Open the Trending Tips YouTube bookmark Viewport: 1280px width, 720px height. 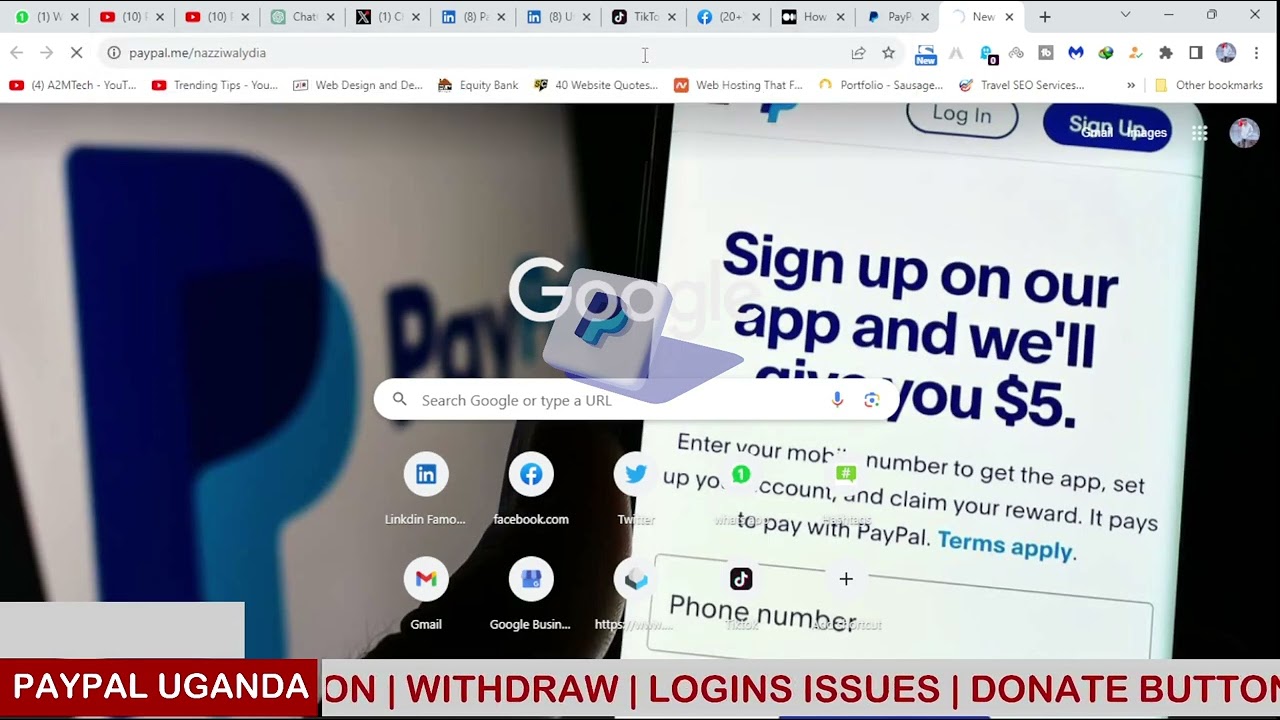pos(215,85)
